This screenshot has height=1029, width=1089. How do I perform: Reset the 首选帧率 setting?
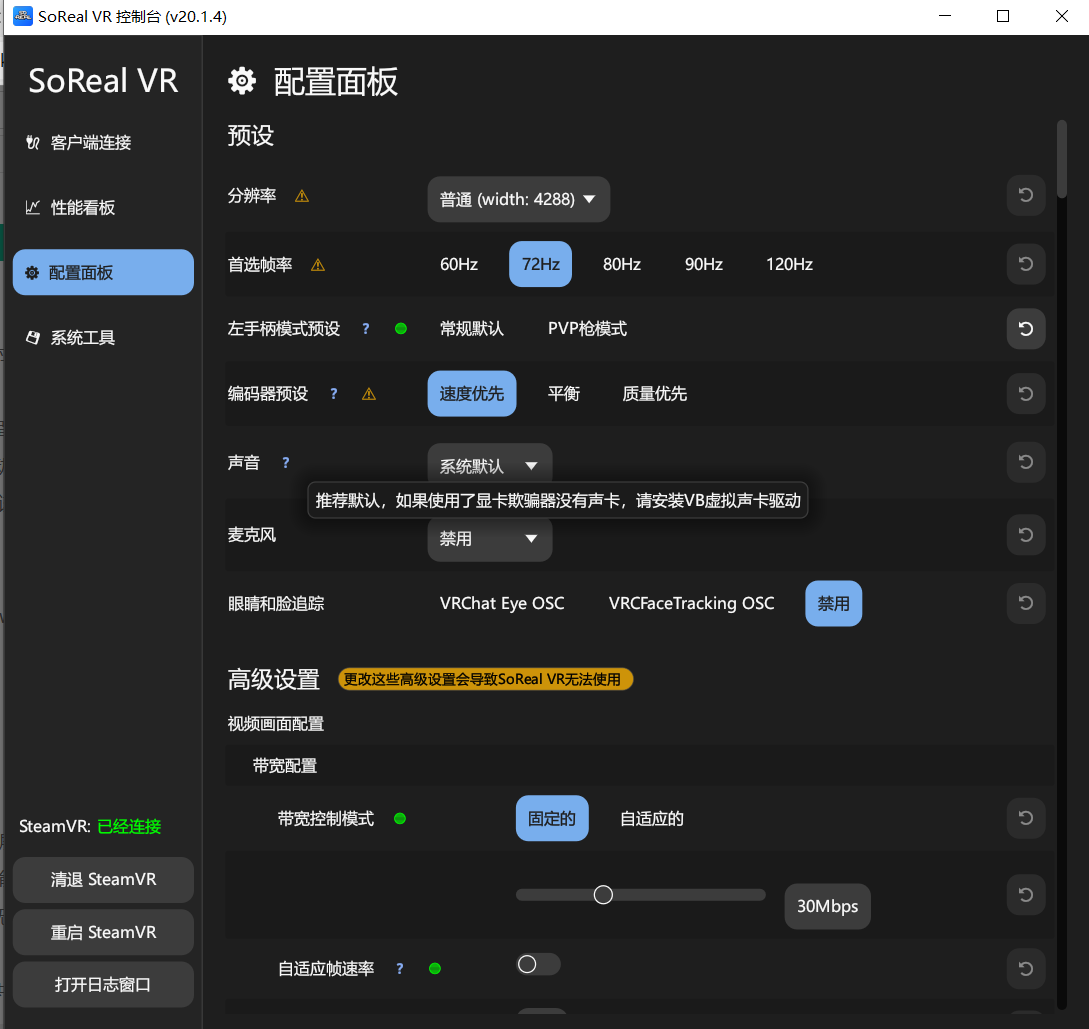tap(1026, 264)
